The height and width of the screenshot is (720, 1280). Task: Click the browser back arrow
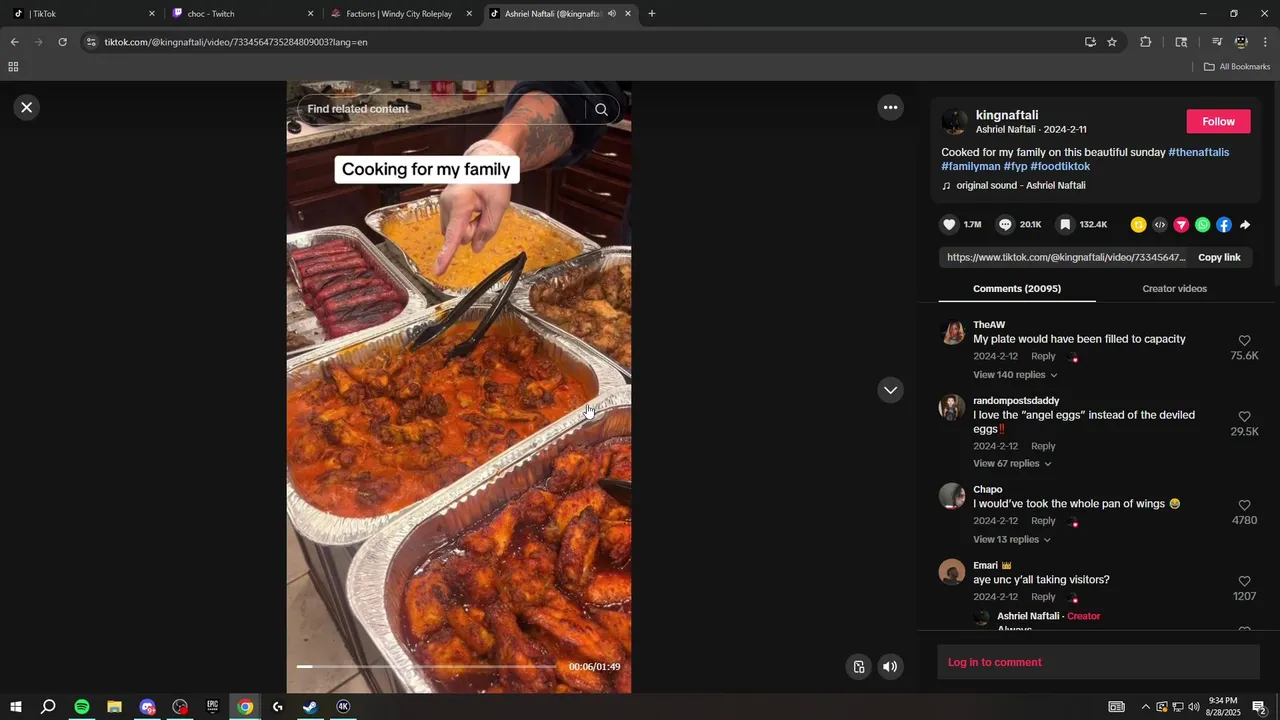[14, 42]
